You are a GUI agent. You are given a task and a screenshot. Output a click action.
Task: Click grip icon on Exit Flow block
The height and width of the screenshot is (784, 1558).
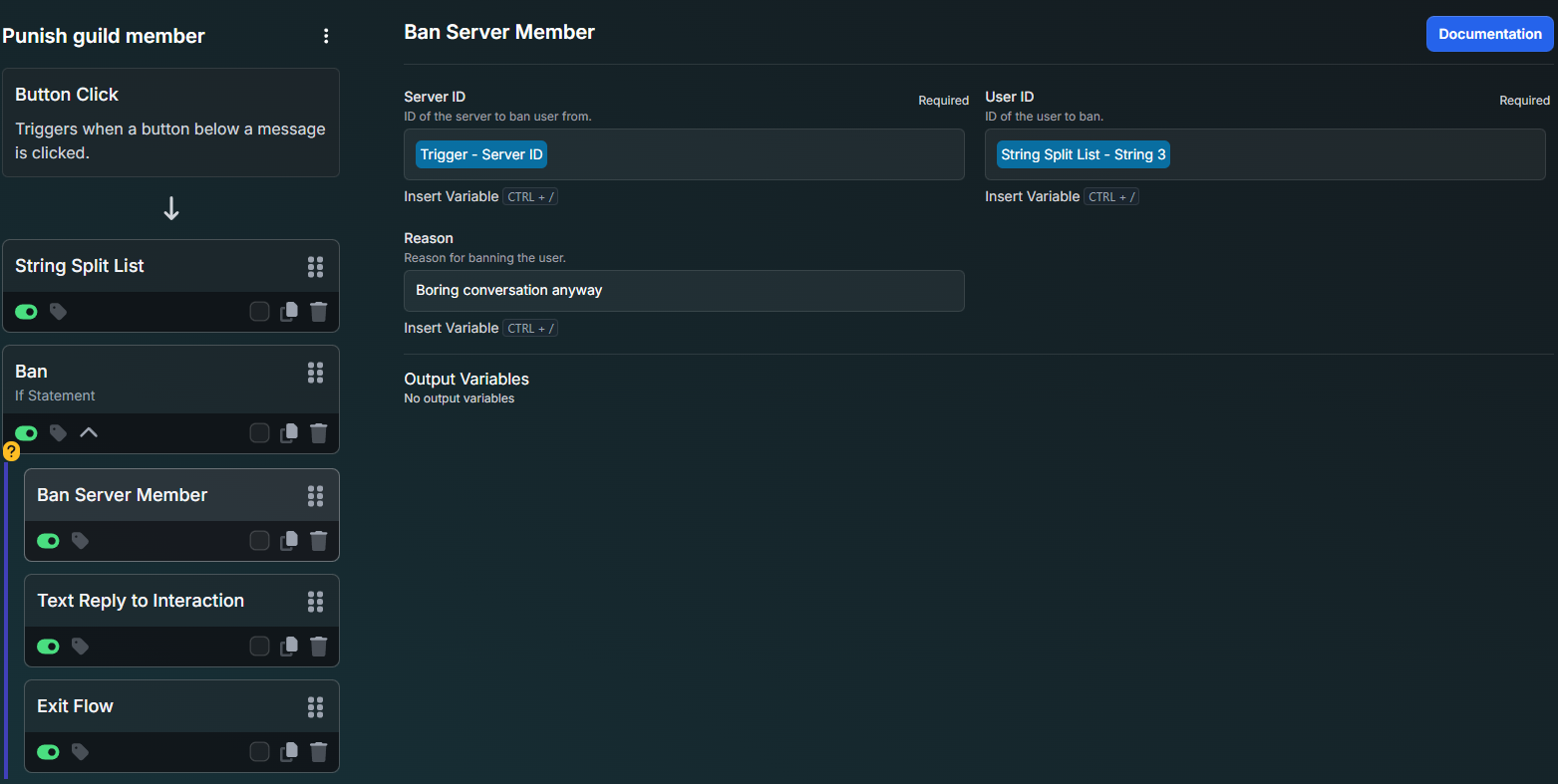[x=316, y=707]
